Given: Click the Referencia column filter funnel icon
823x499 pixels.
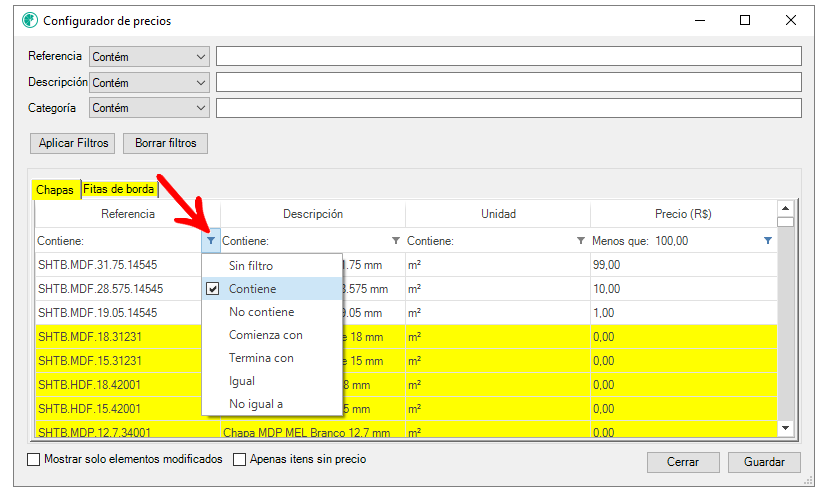Looking at the screenshot, I should [210, 241].
